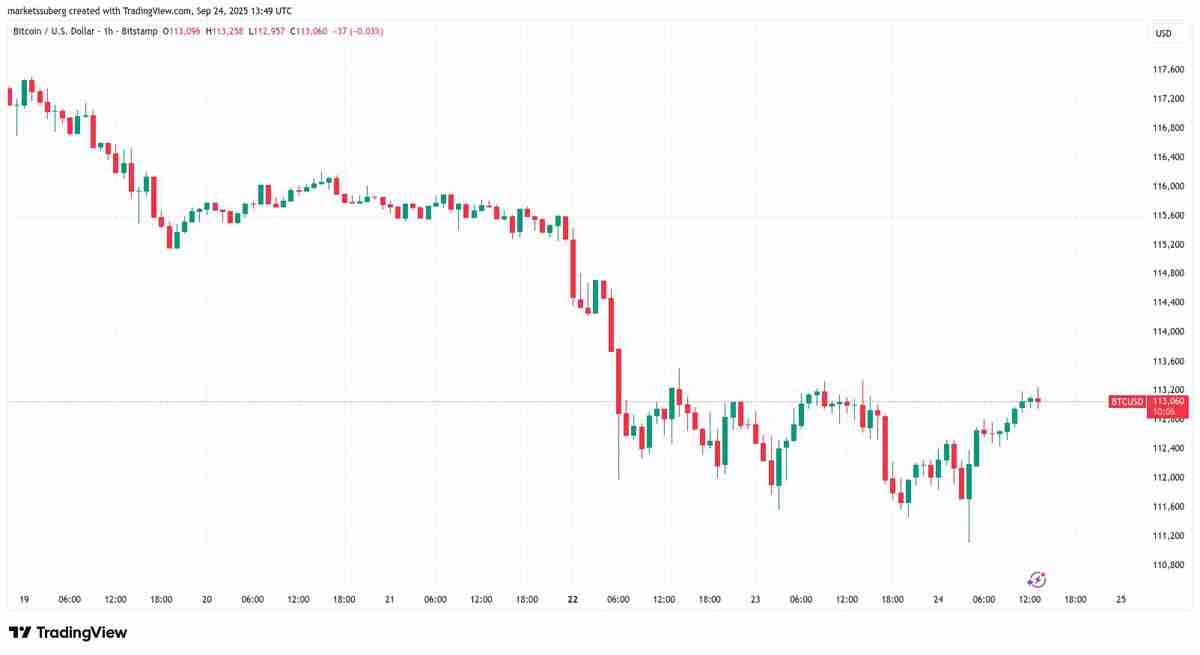Viewport: 1200px width, 655px height.
Task: Click the 110,800 price axis label
Action: pyautogui.click(x=1168, y=565)
